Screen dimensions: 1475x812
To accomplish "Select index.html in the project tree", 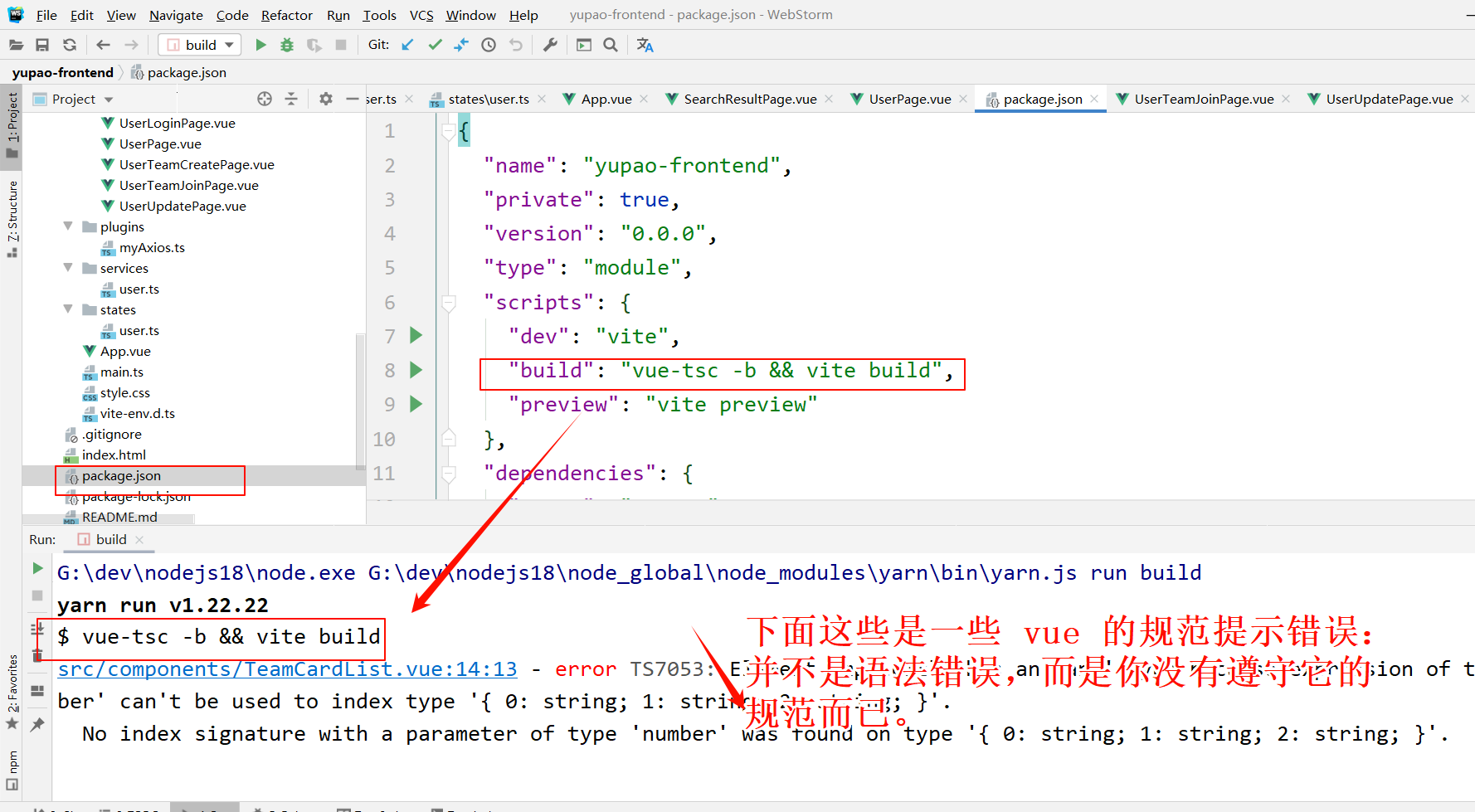I will pos(114,455).
